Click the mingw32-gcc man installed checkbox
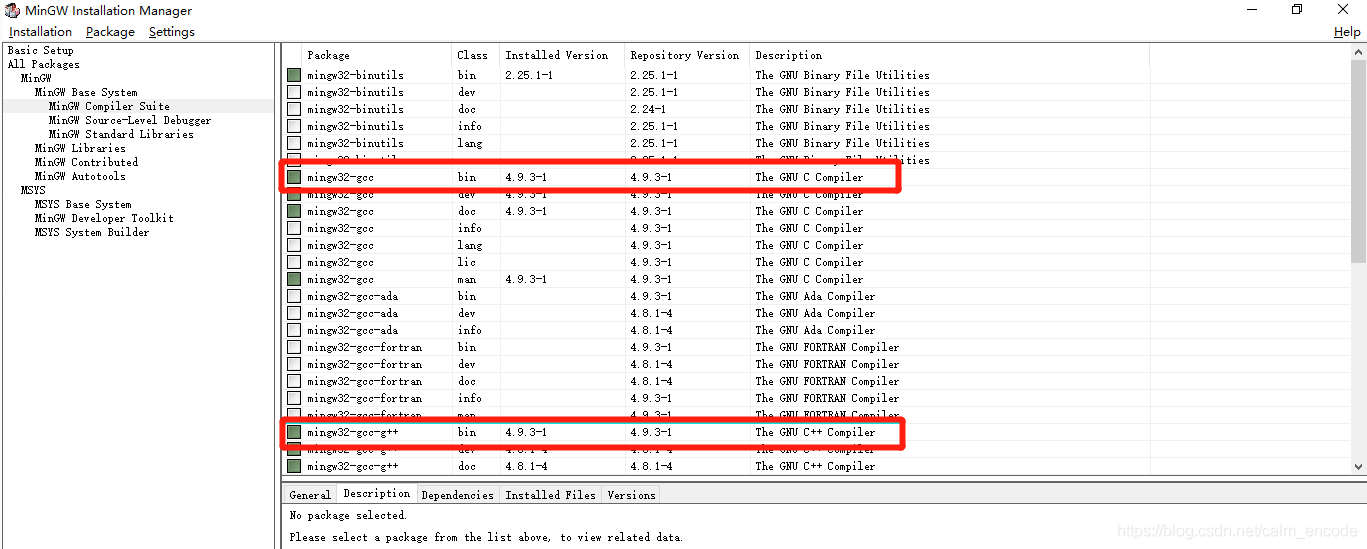This screenshot has width=1367, height=549. (294, 279)
